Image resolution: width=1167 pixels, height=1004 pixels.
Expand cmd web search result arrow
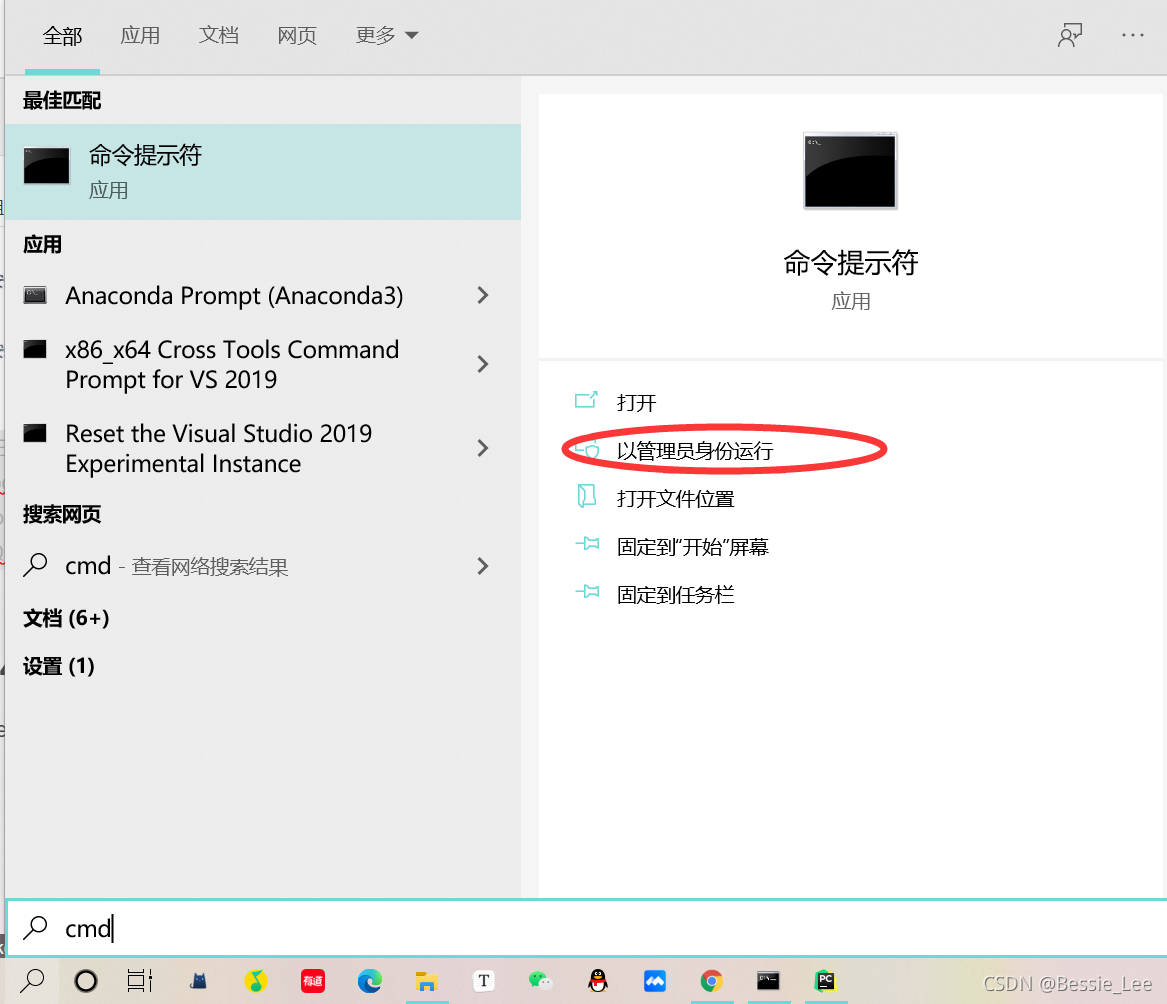(x=483, y=566)
